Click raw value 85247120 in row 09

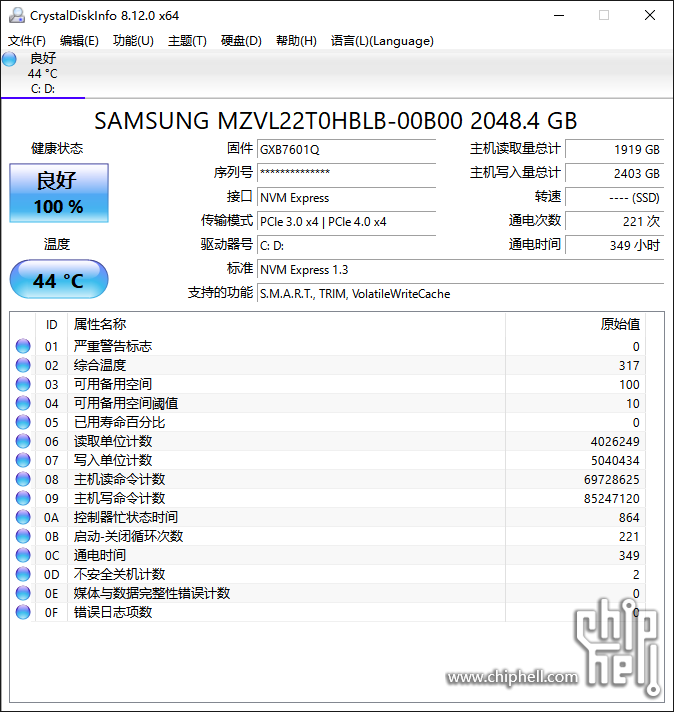coord(612,499)
